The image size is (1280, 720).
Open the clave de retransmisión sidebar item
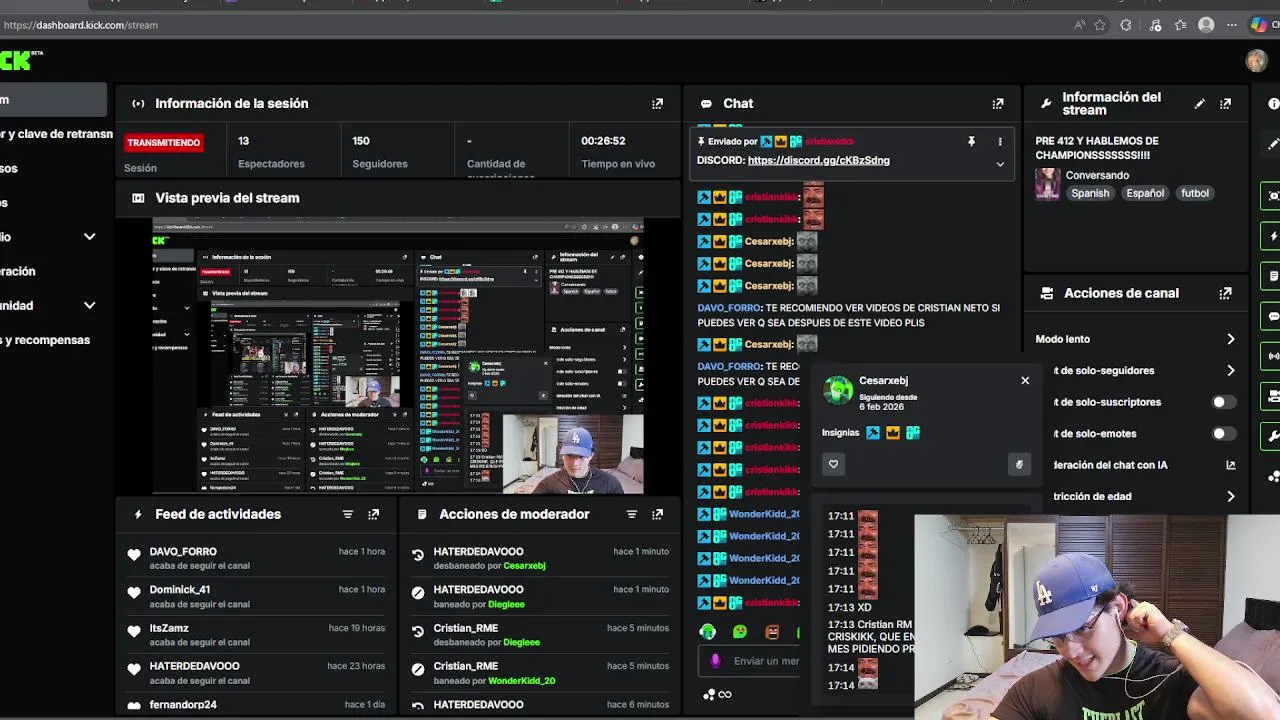56,134
